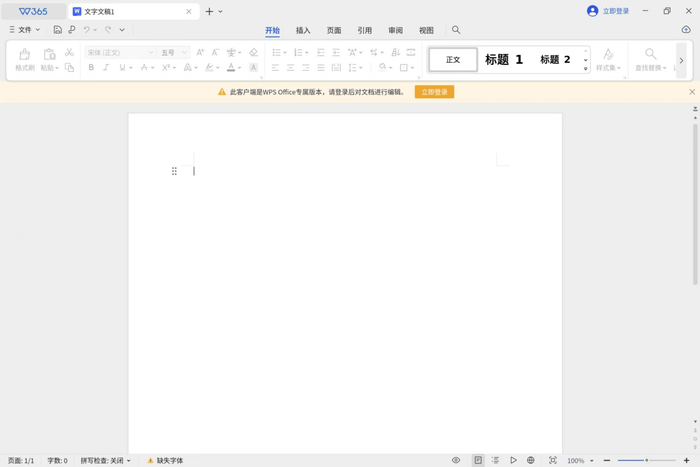Click the save icon in quick access bar
This screenshot has height=467, width=700.
click(58, 30)
